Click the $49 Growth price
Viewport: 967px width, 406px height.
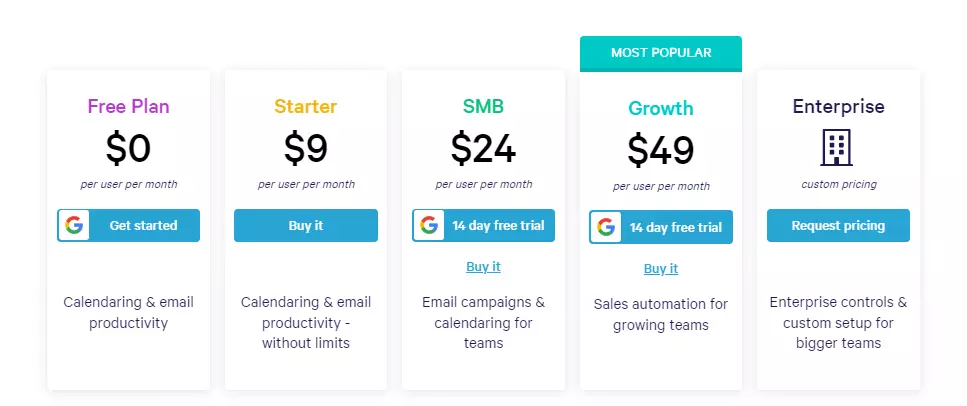661,150
